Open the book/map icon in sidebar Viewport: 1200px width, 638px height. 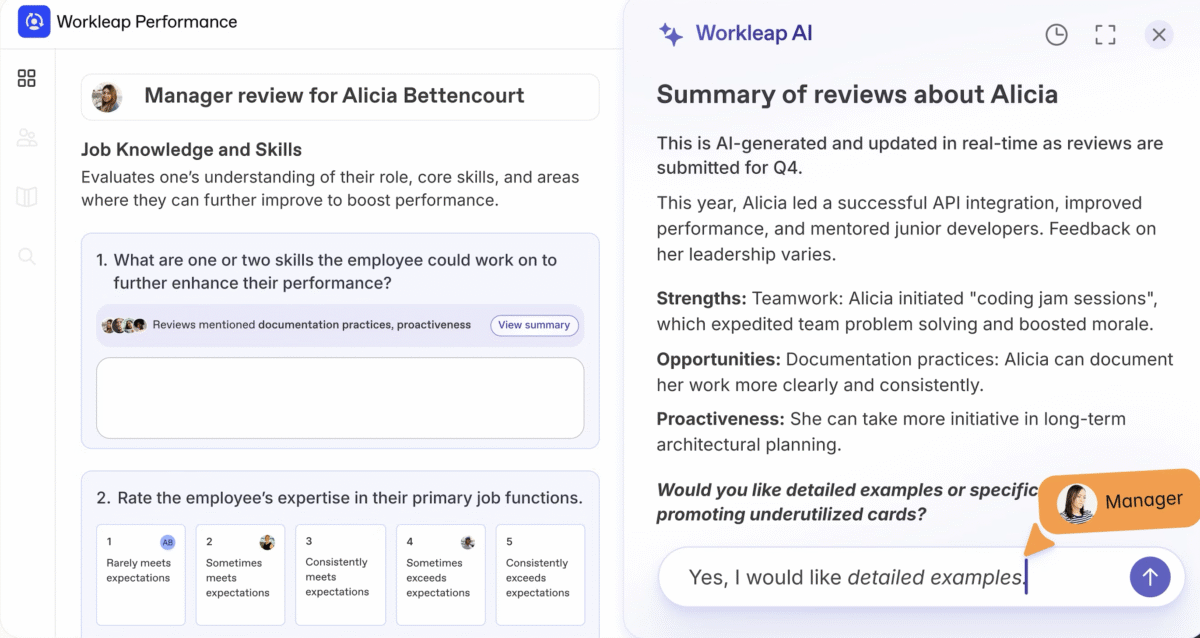tap(27, 197)
